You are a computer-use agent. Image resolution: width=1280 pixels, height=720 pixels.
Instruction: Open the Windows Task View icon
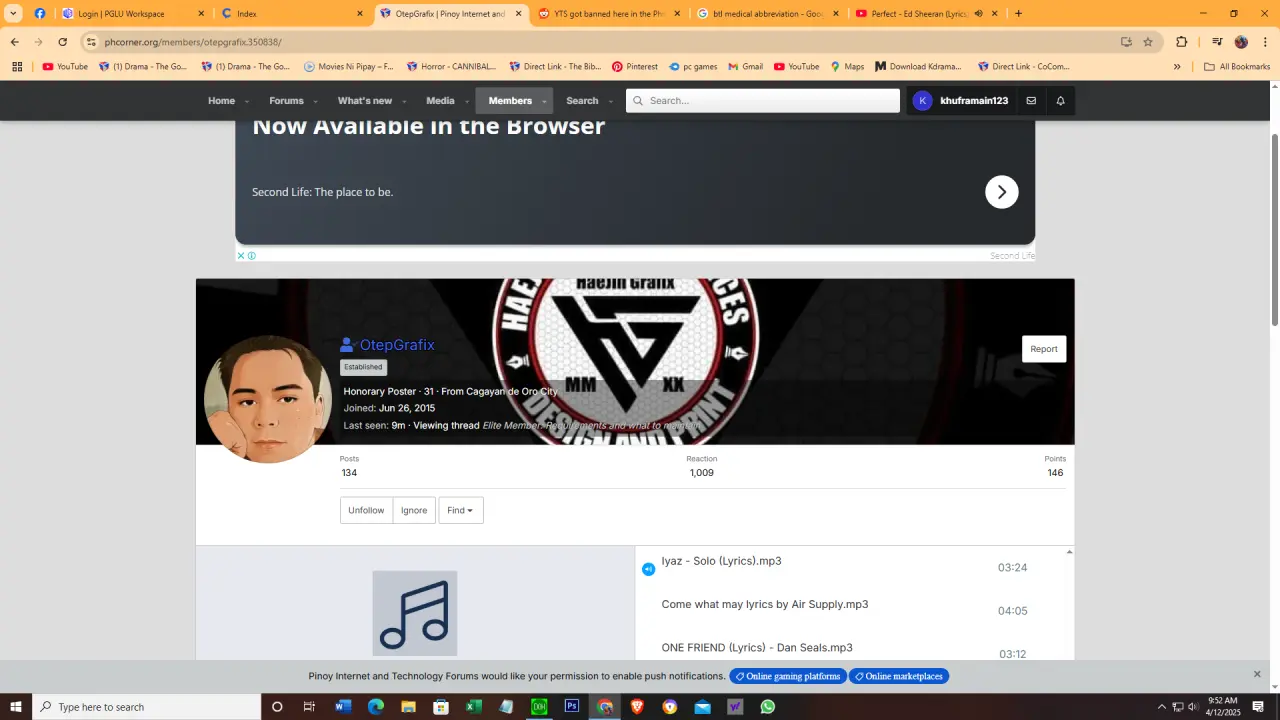coord(310,707)
